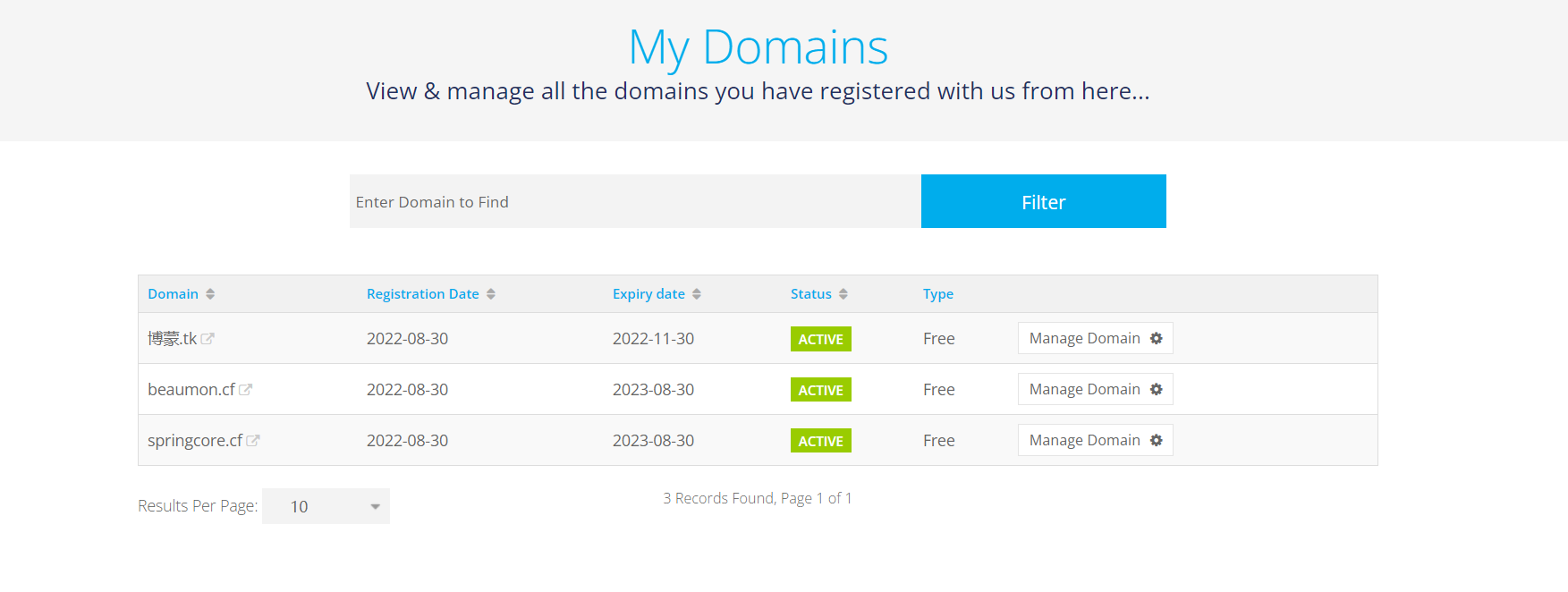Image resolution: width=1568 pixels, height=592 pixels.
Task: Select expiry date 2022-11-30
Action: (x=653, y=339)
